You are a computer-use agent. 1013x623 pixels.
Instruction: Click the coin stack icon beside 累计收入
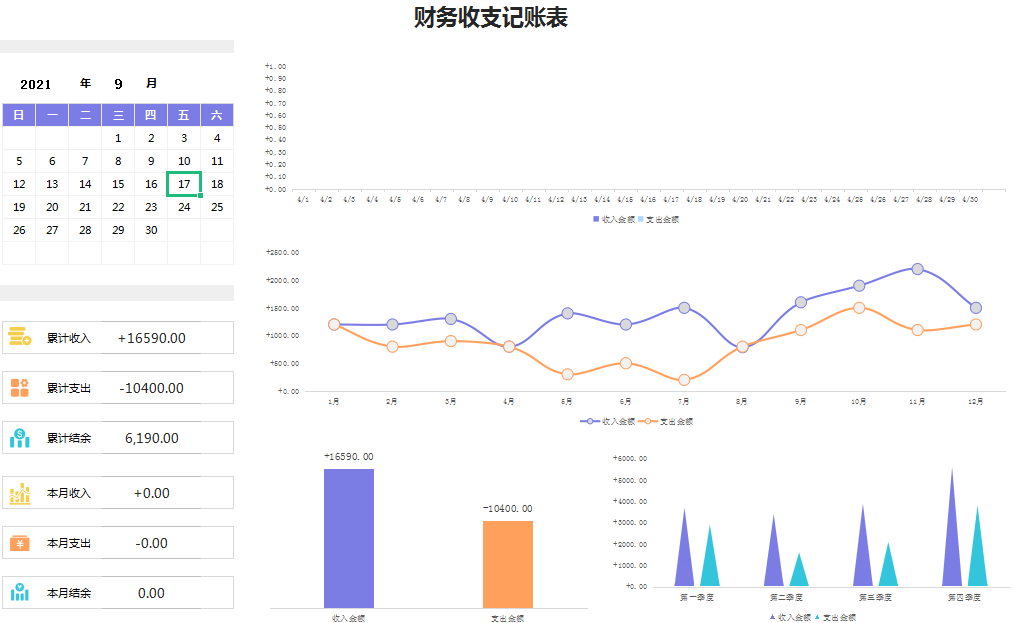[x=20, y=338]
